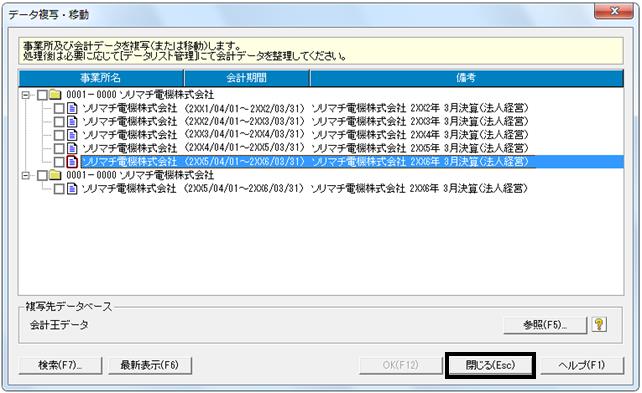
Task: Select row text for period 2XX2/04/01~2XX3/03/31
Action: pyautogui.click(x=305, y=122)
